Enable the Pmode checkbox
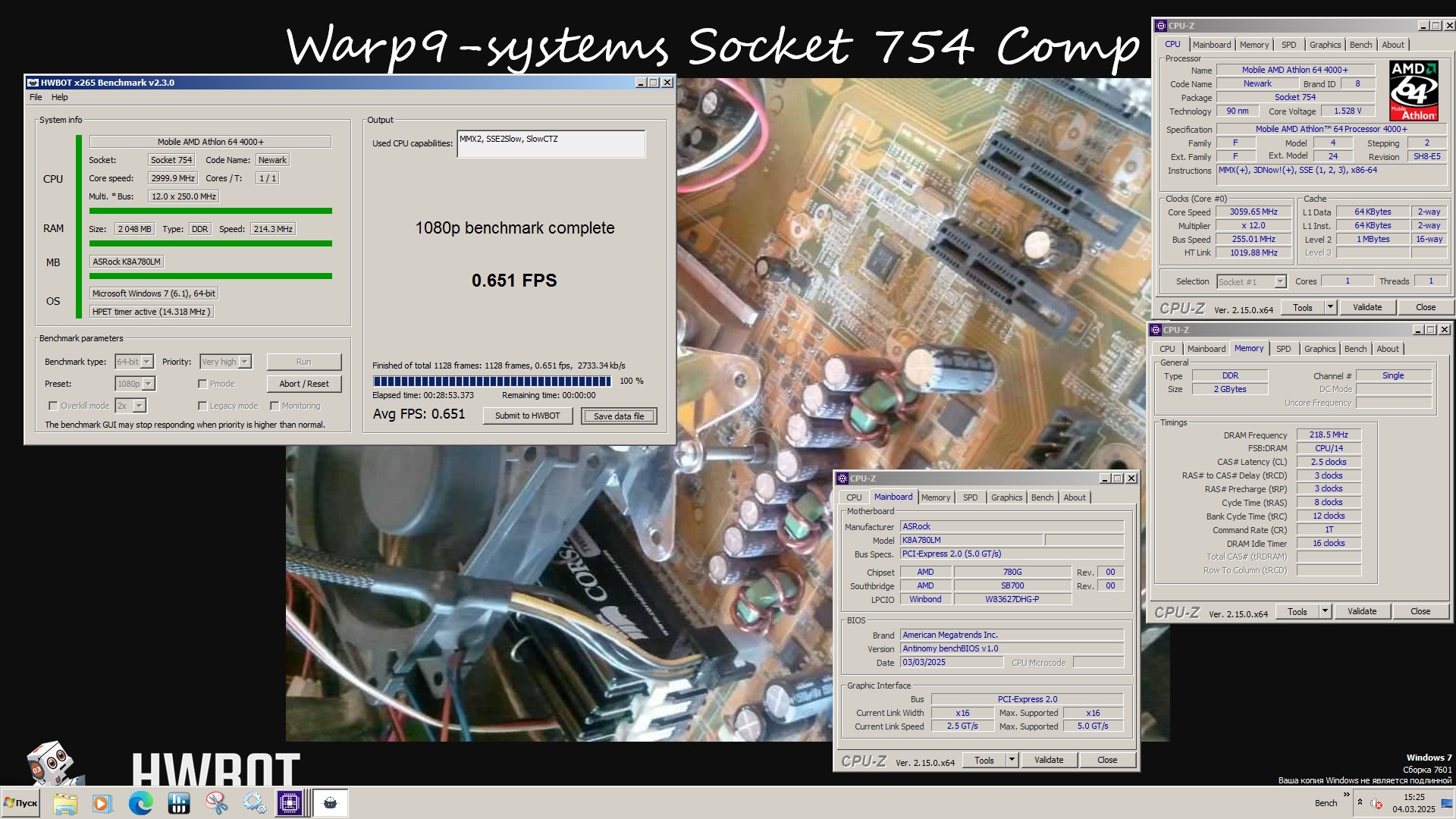 pos(202,384)
